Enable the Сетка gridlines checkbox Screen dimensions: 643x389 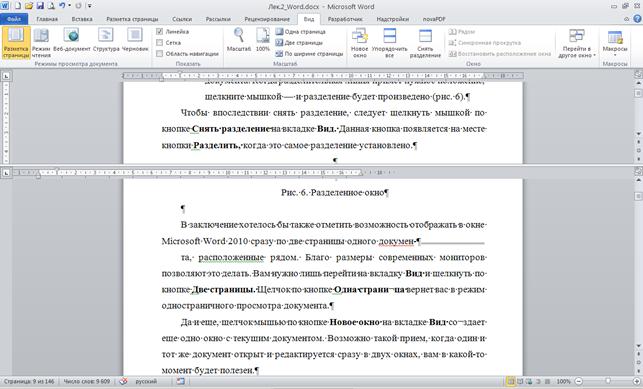160,43
